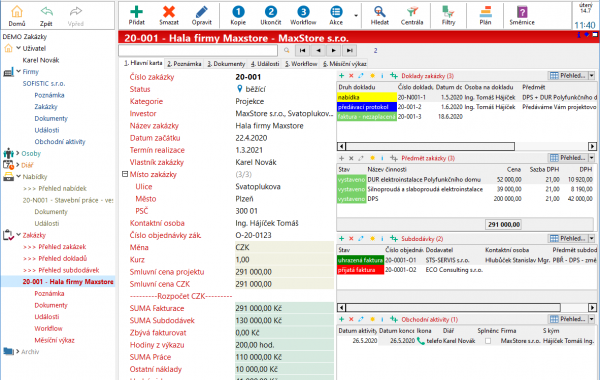600x380 pixels.
Task: Delete record in Doklady zakázky panel
Action: pos(351,76)
